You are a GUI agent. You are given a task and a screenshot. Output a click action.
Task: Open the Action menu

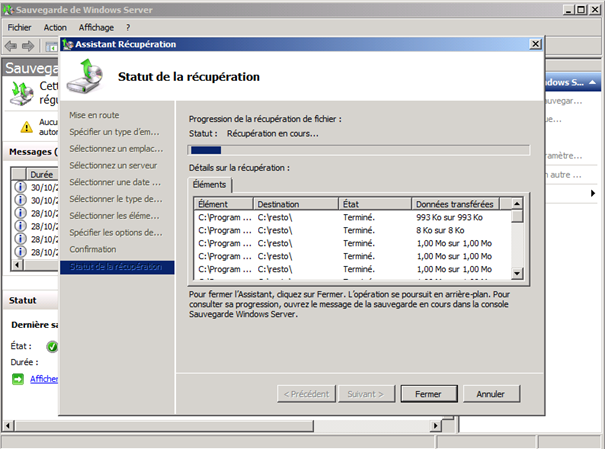55,27
